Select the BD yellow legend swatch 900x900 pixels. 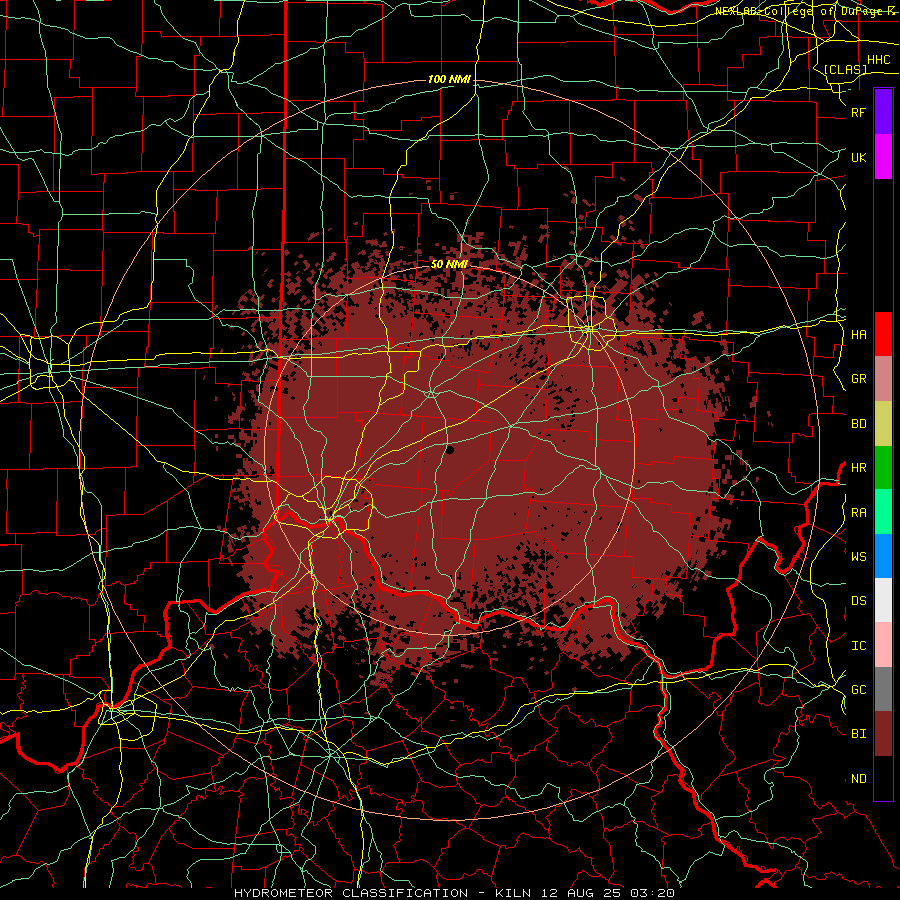[883, 424]
